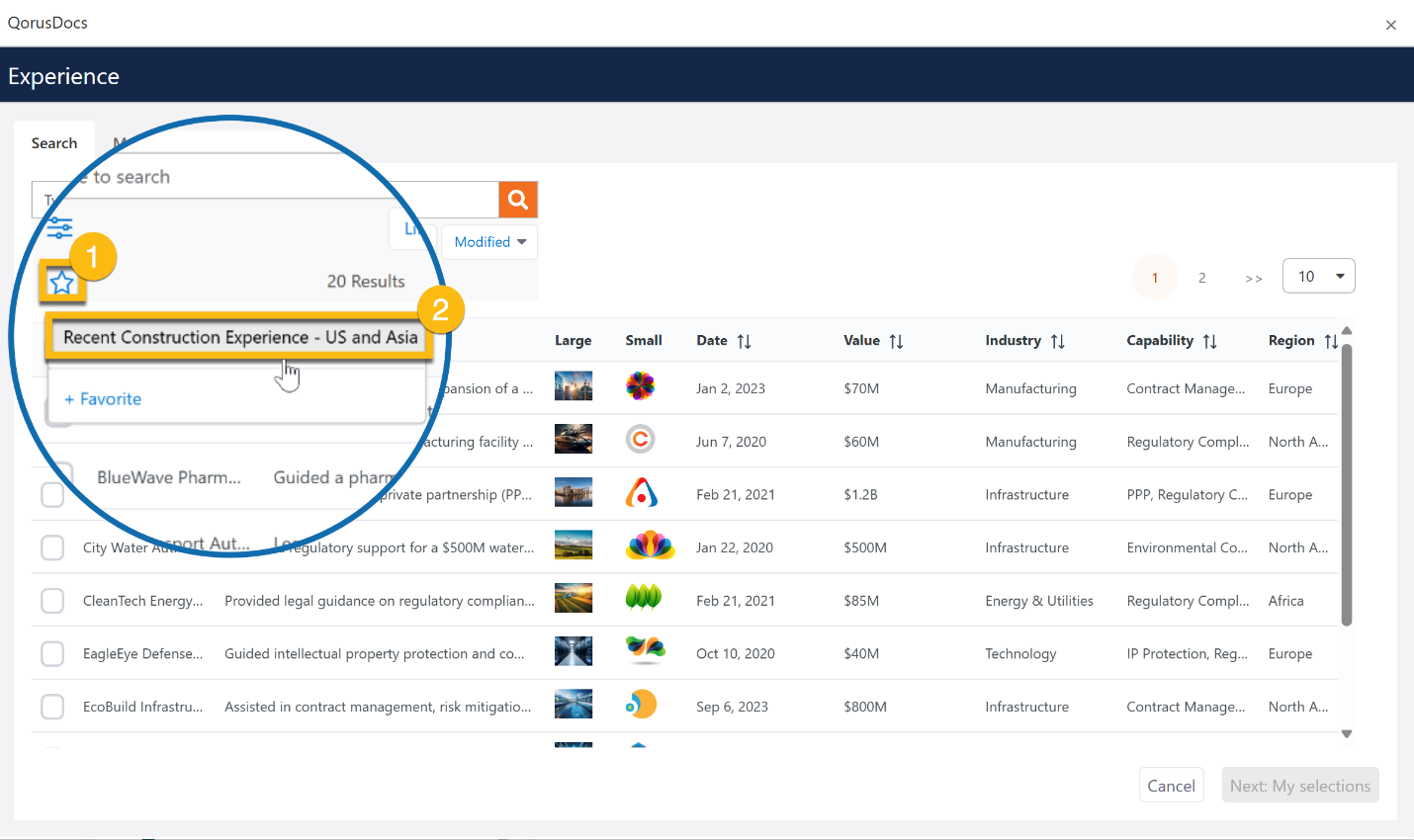Image resolution: width=1414 pixels, height=840 pixels.
Task: Click the $800M value cell
Action: click(865, 707)
